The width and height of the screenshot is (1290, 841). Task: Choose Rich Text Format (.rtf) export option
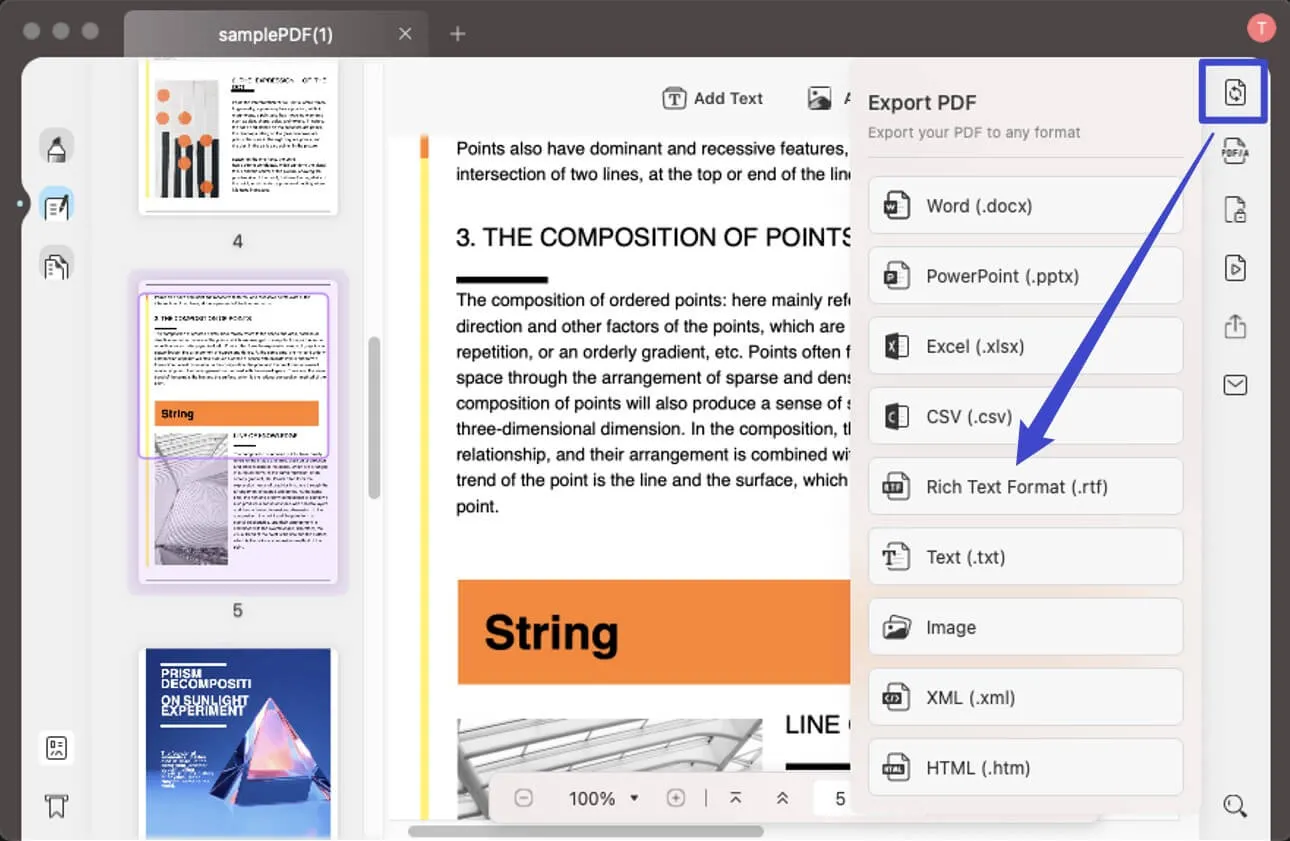coord(1025,486)
